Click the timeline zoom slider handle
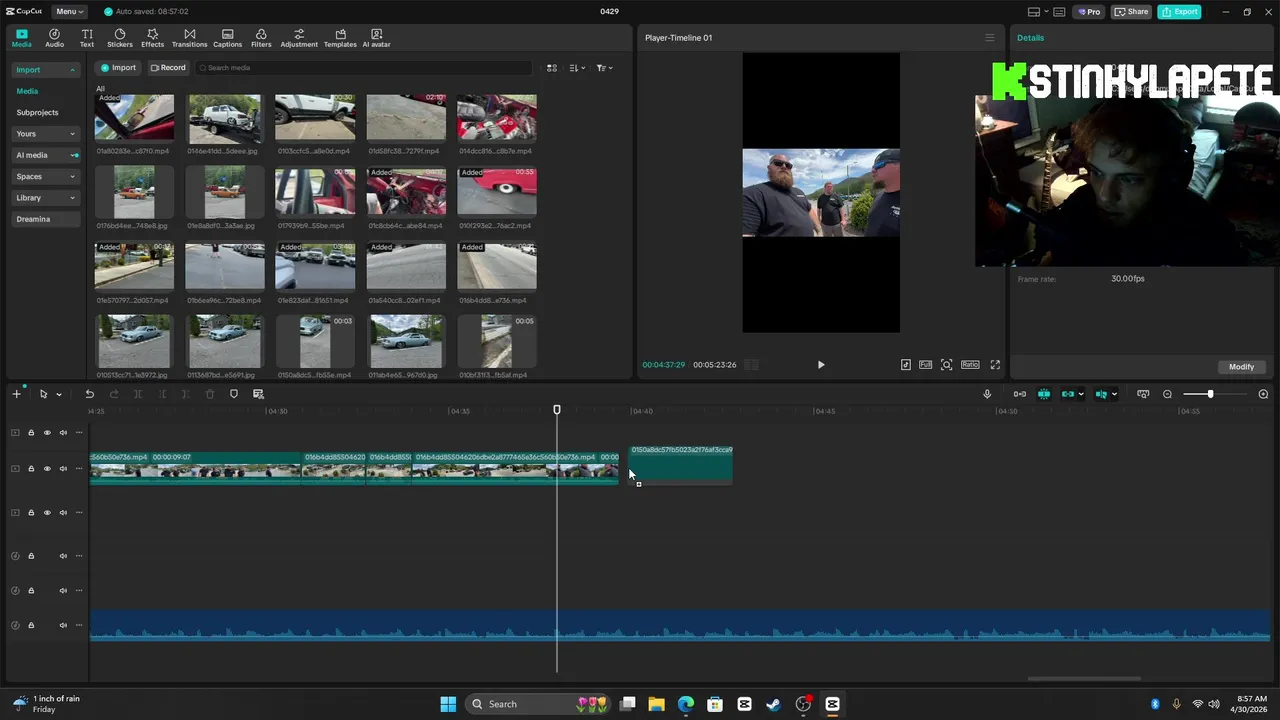Viewport: 1280px width, 720px height. coord(1210,394)
